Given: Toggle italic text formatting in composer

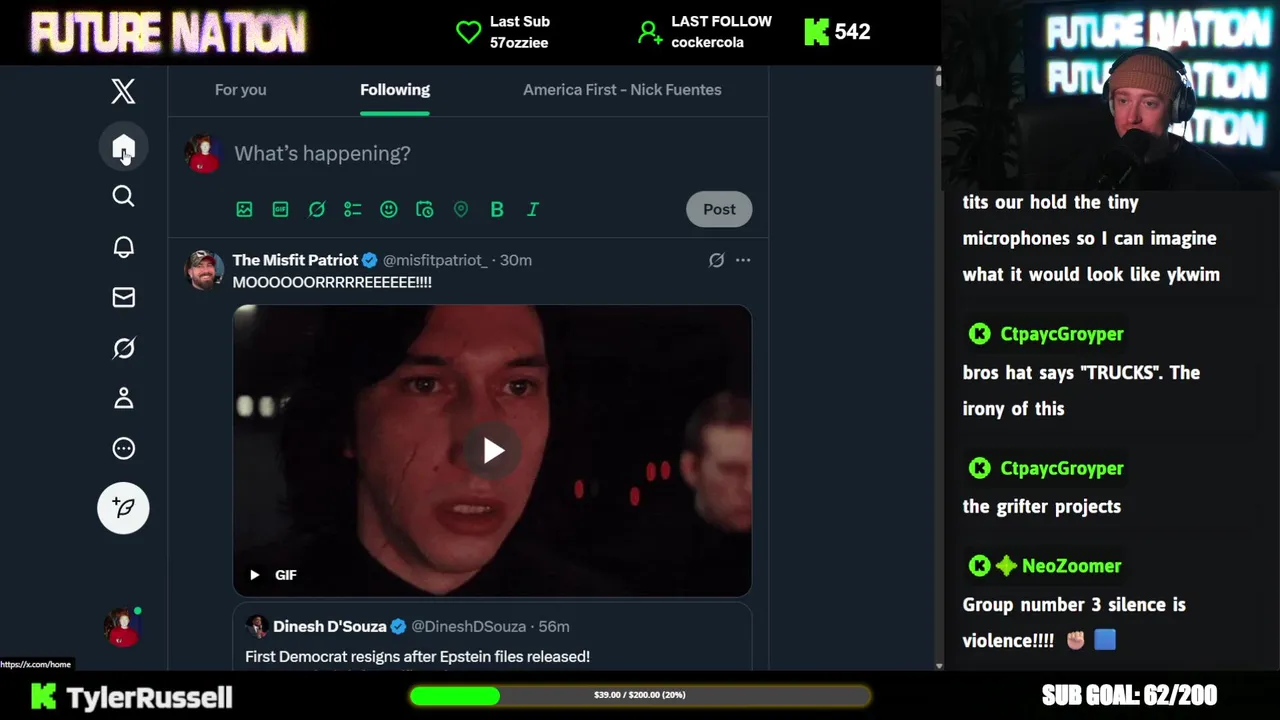Looking at the screenshot, I should click(532, 209).
